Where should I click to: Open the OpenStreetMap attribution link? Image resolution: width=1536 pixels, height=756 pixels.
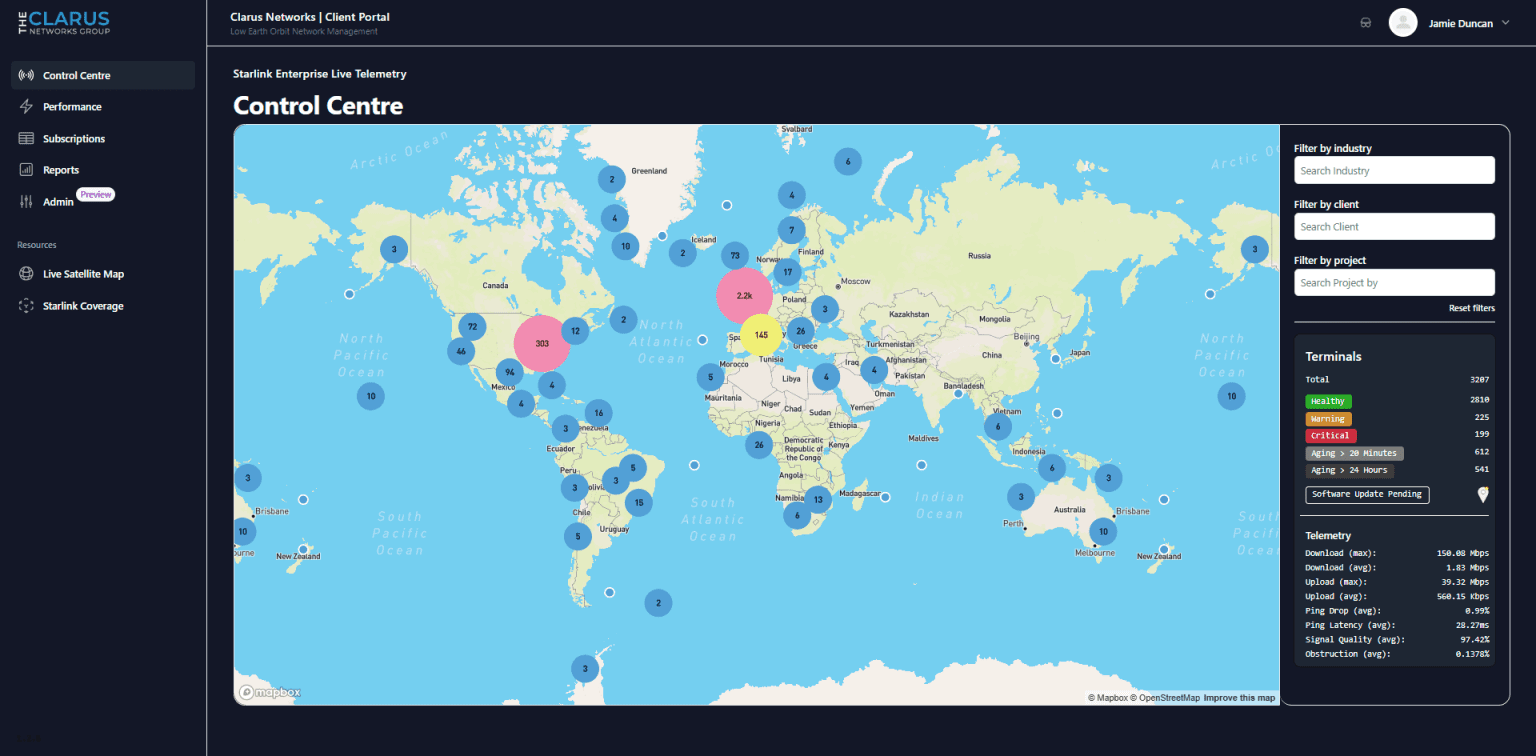coord(1166,698)
